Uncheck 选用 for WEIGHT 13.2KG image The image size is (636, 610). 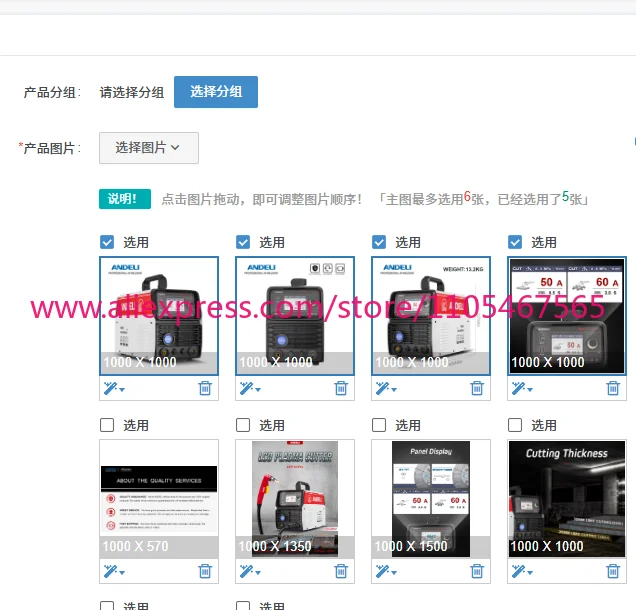click(379, 242)
